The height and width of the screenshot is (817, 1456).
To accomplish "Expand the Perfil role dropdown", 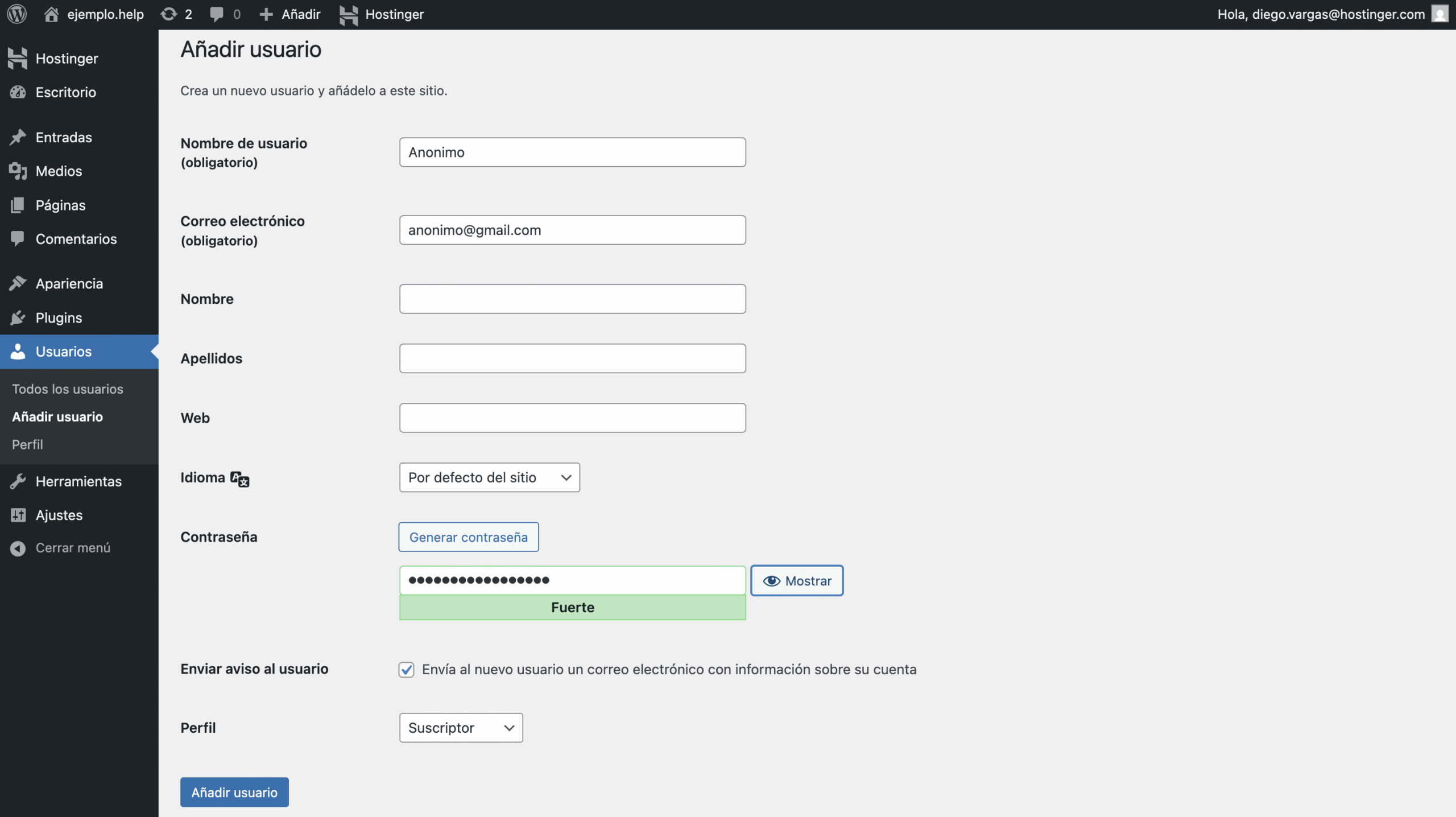I will click(x=461, y=728).
